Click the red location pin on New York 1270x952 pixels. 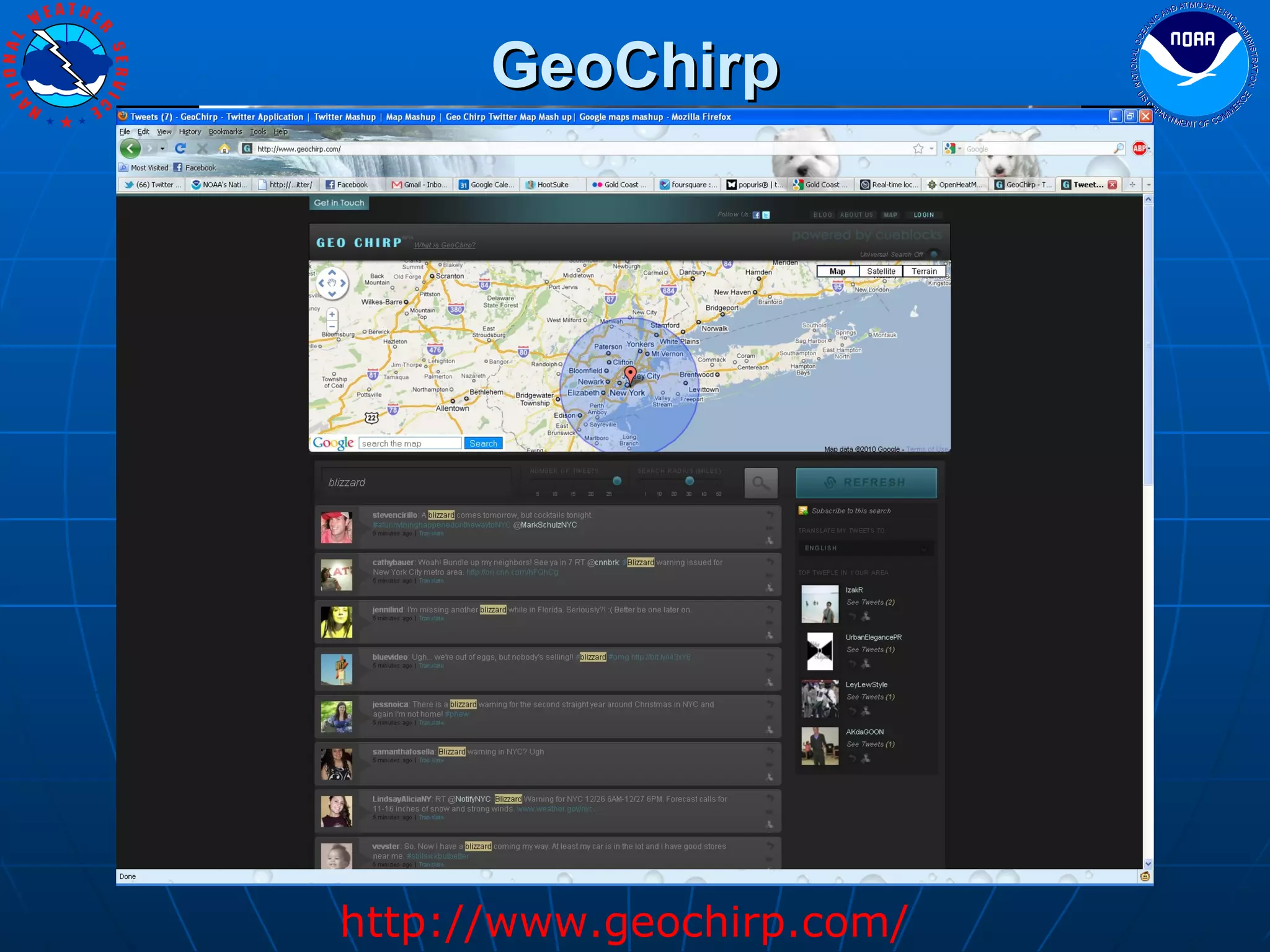(630, 374)
